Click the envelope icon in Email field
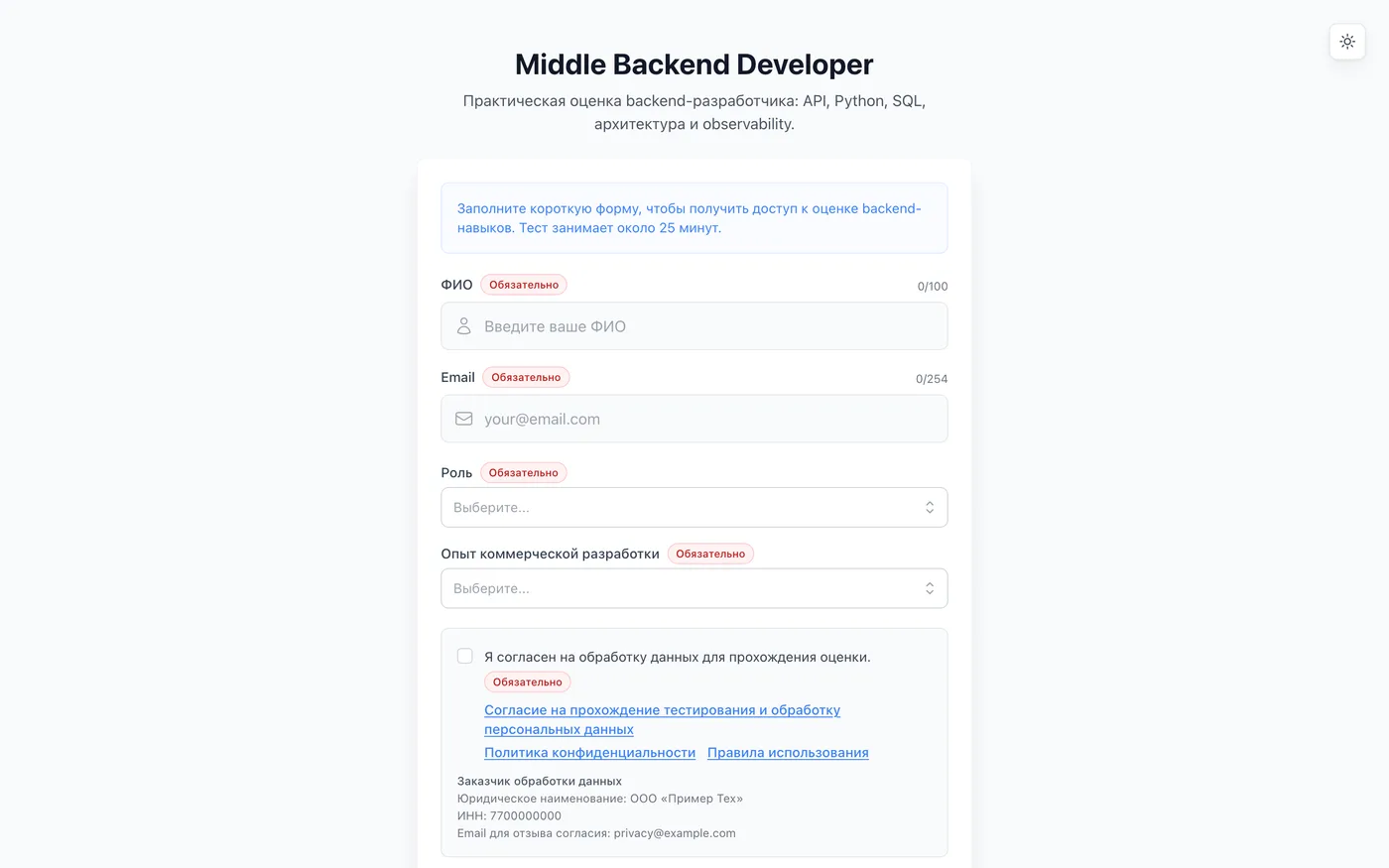1389x868 pixels. click(x=463, y=419)
